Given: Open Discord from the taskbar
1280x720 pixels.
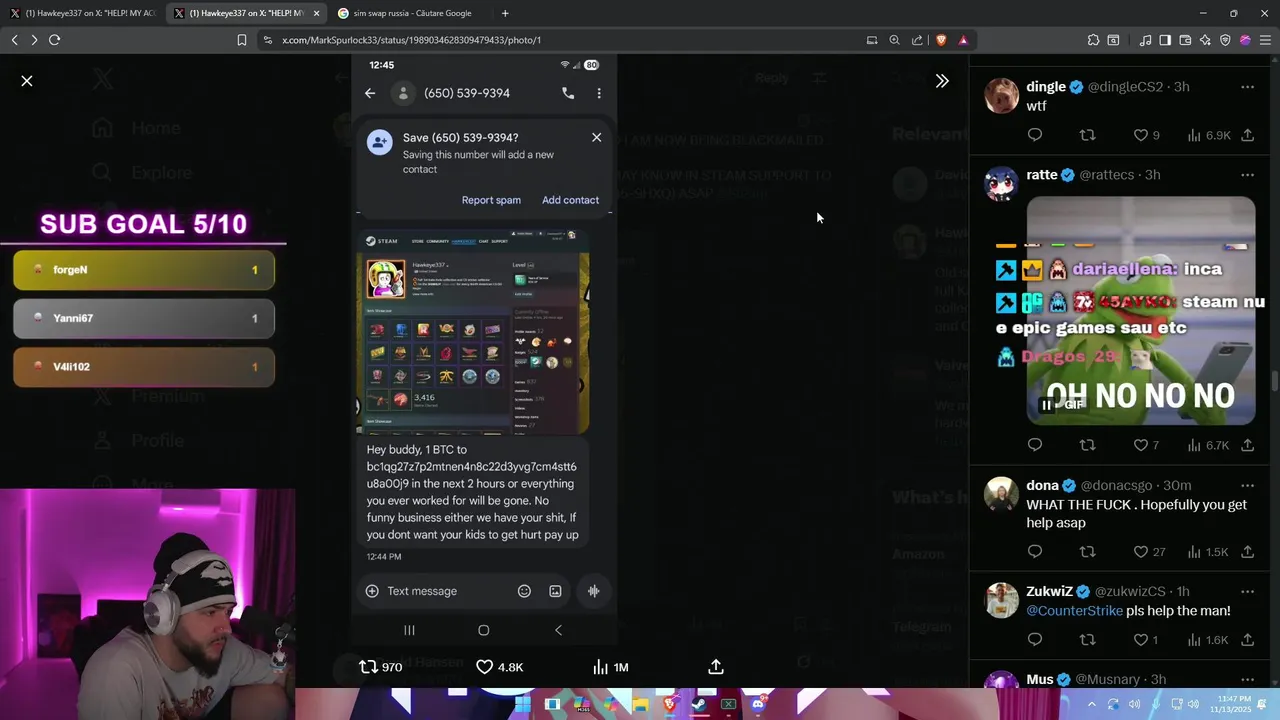Looking at the screenshot, I should [757, 704].
